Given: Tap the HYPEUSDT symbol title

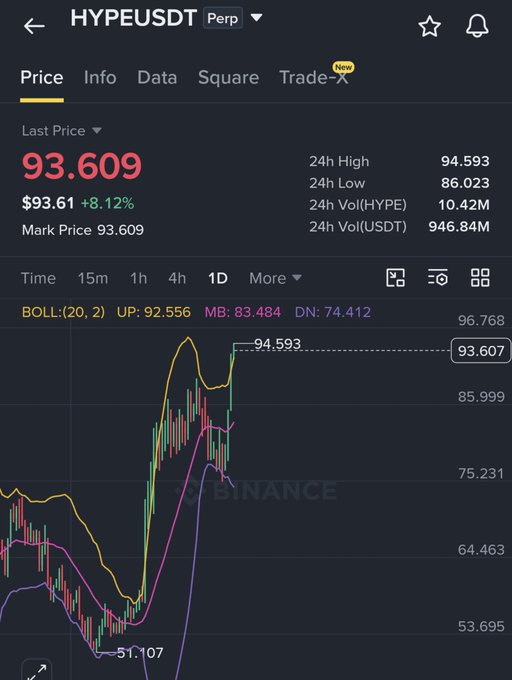Looking at the screenshot, I should coord(134,18).
